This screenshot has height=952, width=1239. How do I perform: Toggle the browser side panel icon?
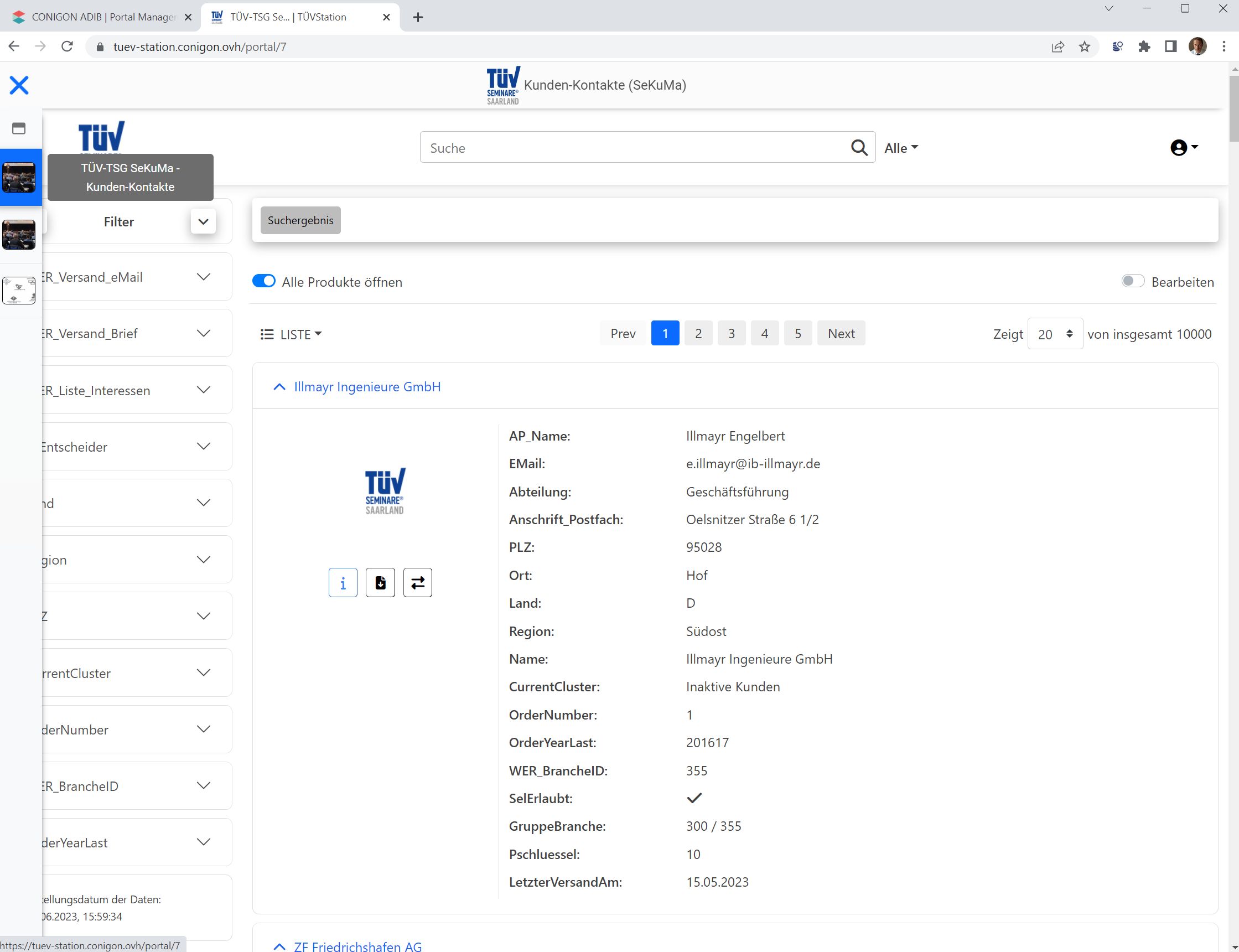(1170, 46)
